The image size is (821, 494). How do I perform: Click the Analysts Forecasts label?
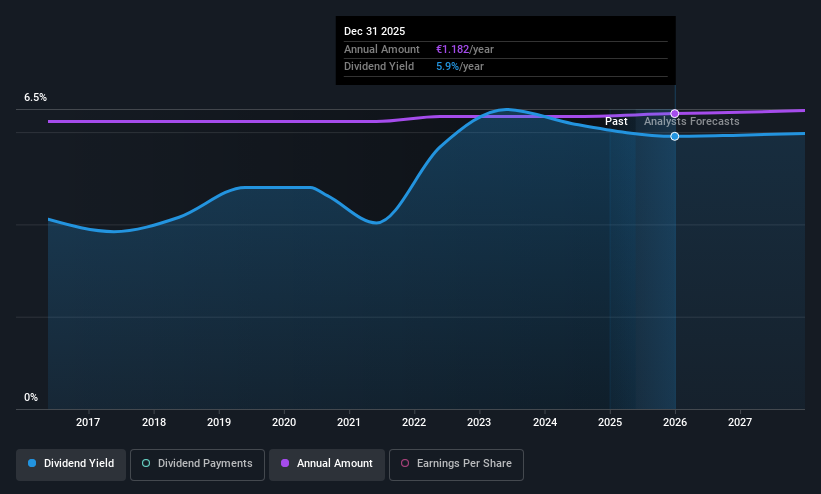click(692, 122)
